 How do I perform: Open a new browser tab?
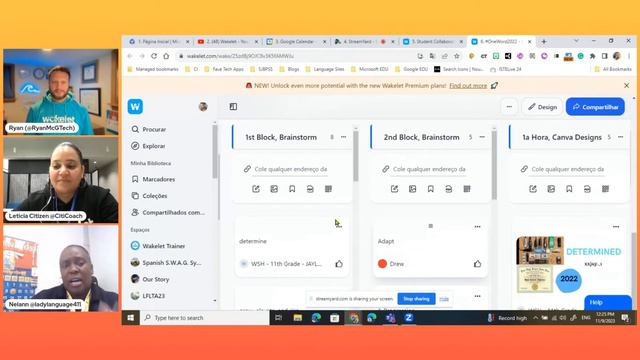click(544, 42)
